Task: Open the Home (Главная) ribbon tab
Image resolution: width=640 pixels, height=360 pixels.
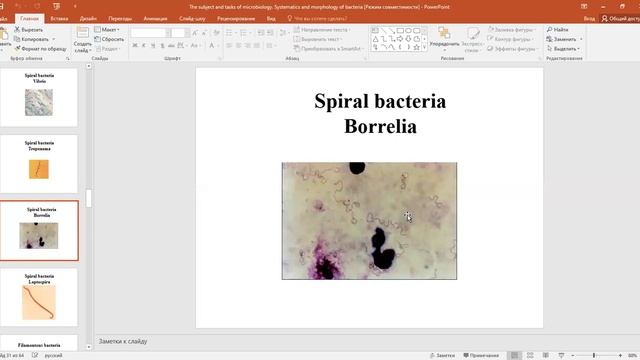Action: coord(30,18)
